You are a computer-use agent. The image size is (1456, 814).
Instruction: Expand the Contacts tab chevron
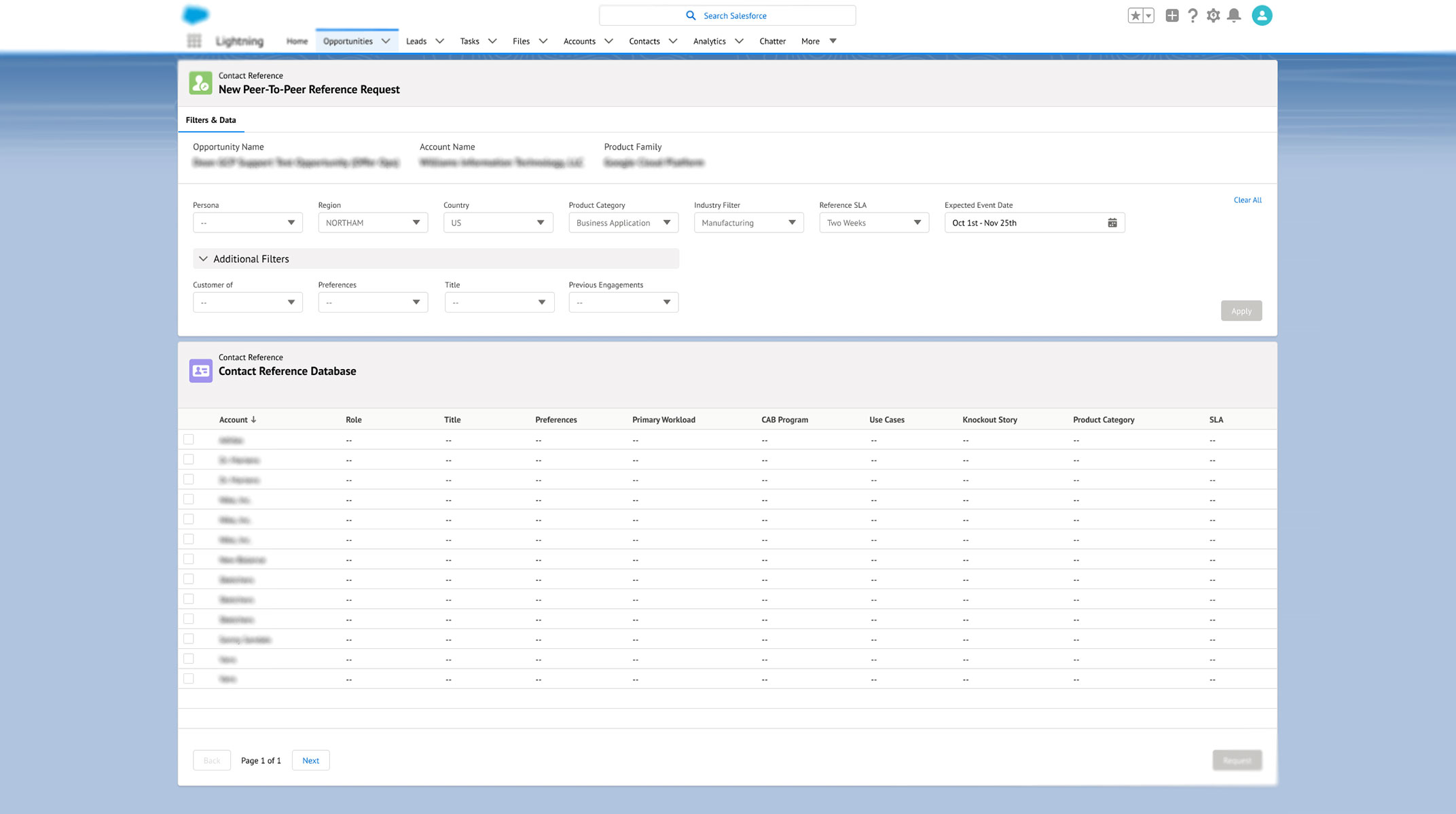point(673,41)
